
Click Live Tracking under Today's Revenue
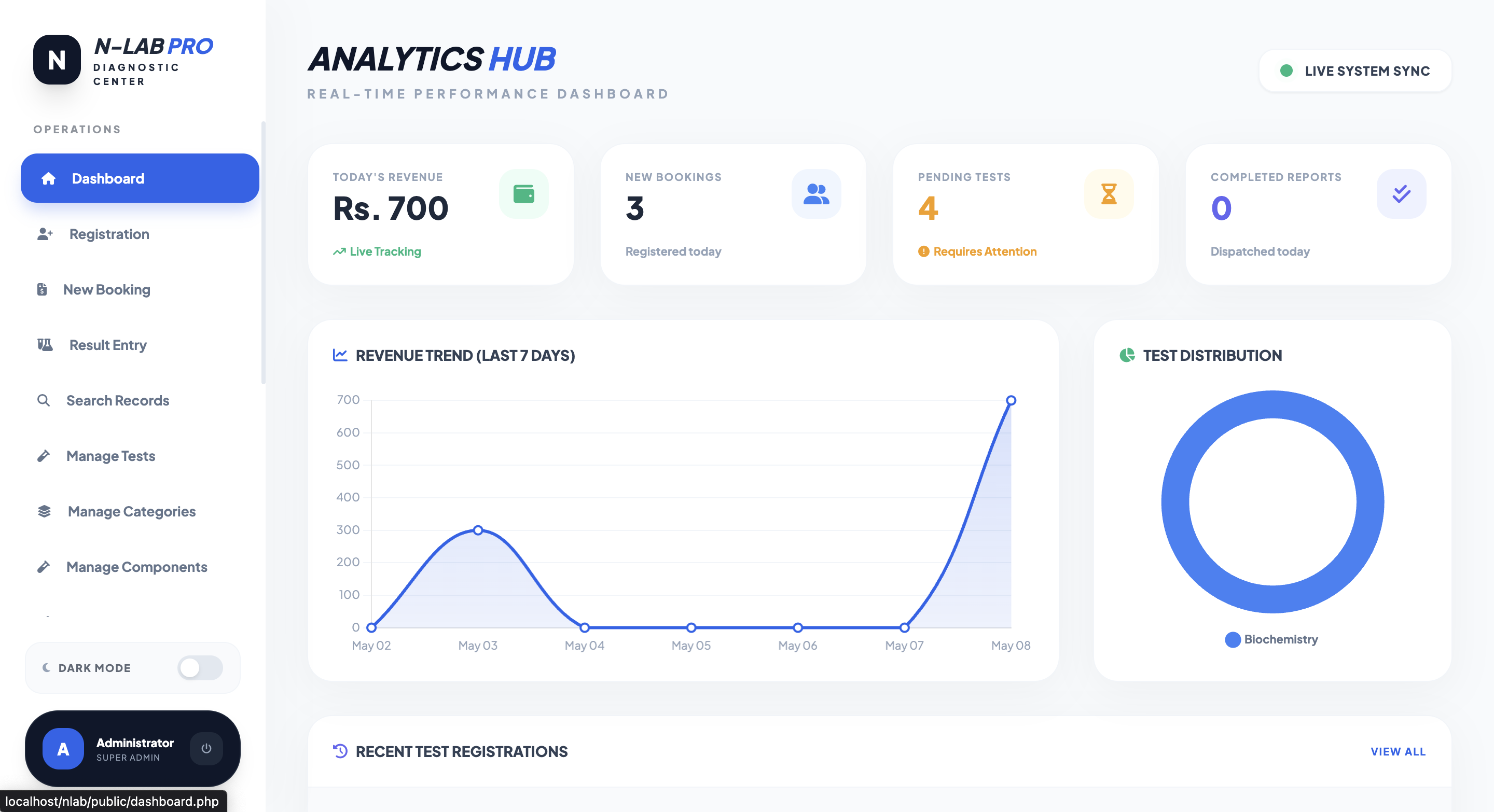tap(377, 251)
